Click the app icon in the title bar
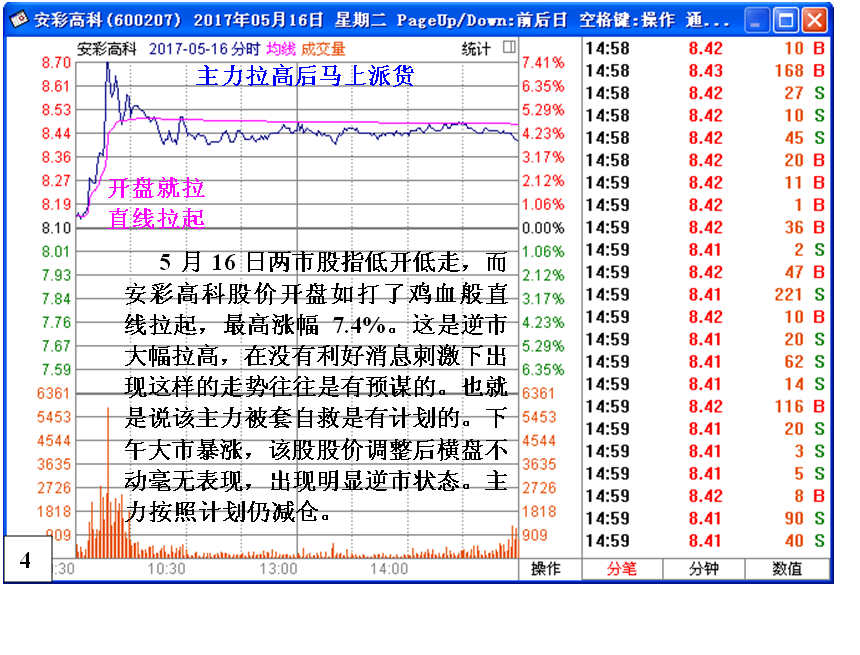The width and height of the screenshot is (860, 655). 19,20
